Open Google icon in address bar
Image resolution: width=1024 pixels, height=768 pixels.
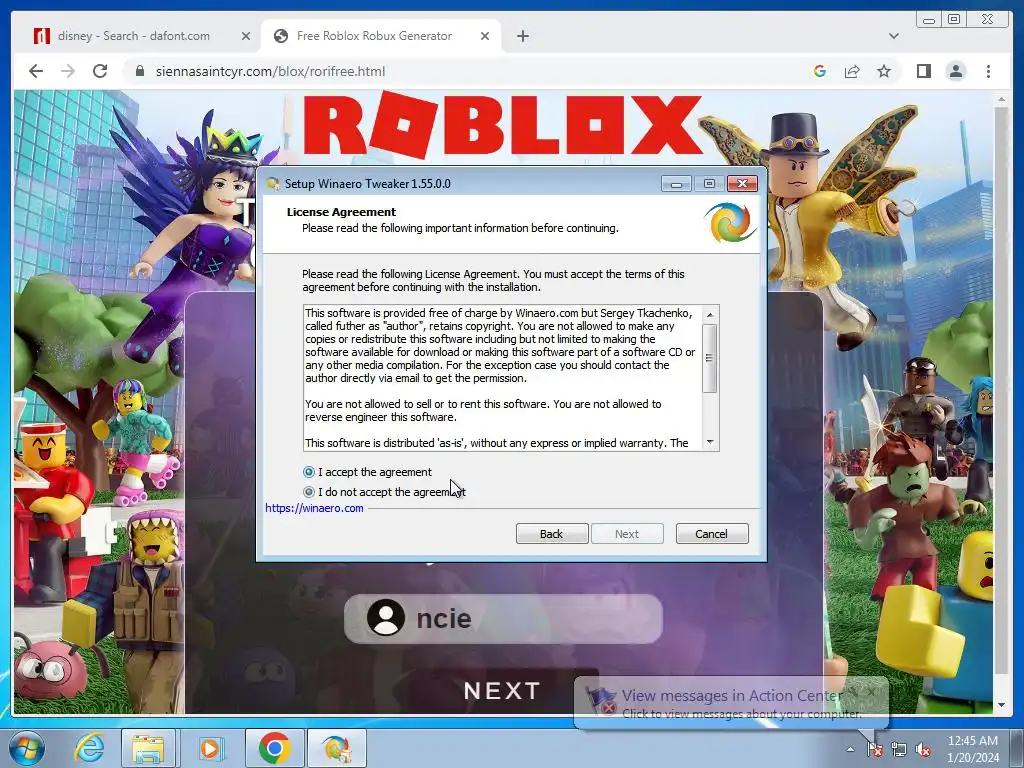point(820,71)
